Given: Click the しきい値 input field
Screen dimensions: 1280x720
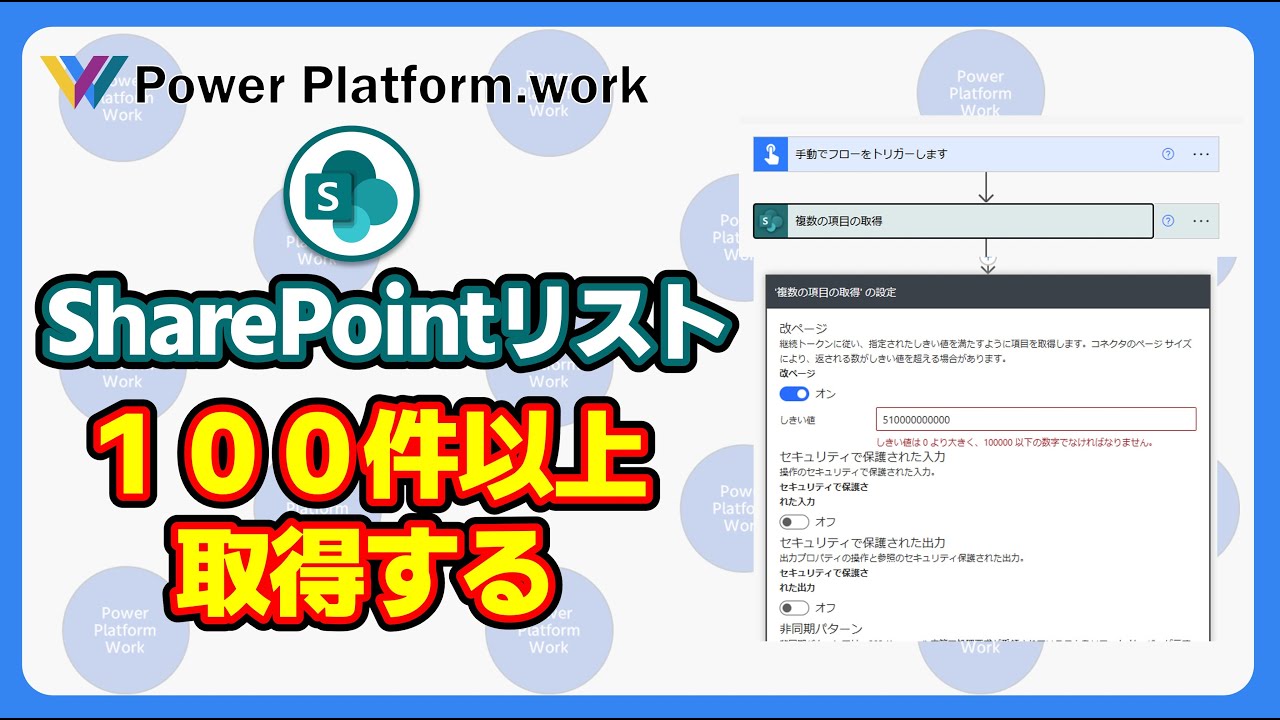Looking at the screenshot, I should point(1035,419).
